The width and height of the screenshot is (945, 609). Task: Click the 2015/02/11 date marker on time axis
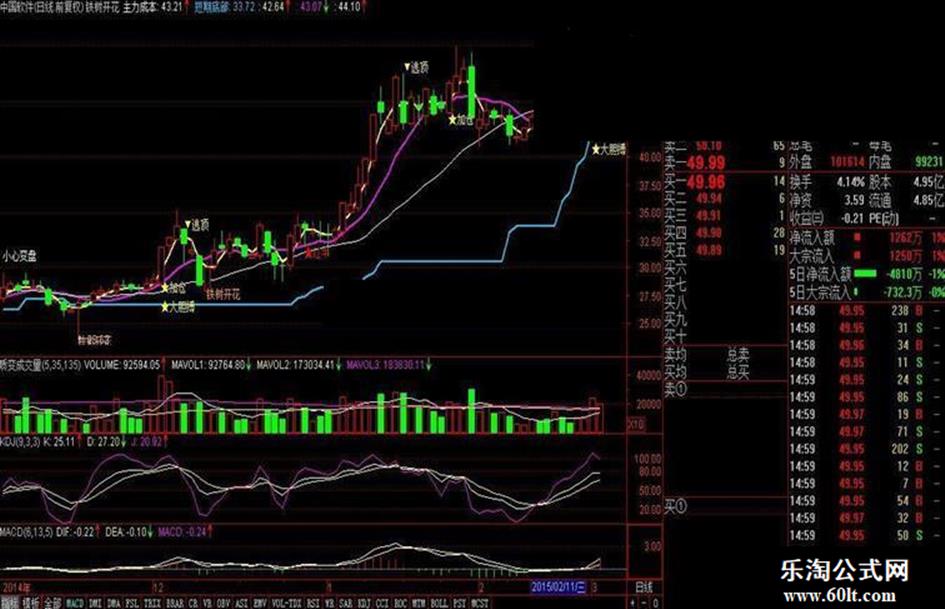[558, 587]
